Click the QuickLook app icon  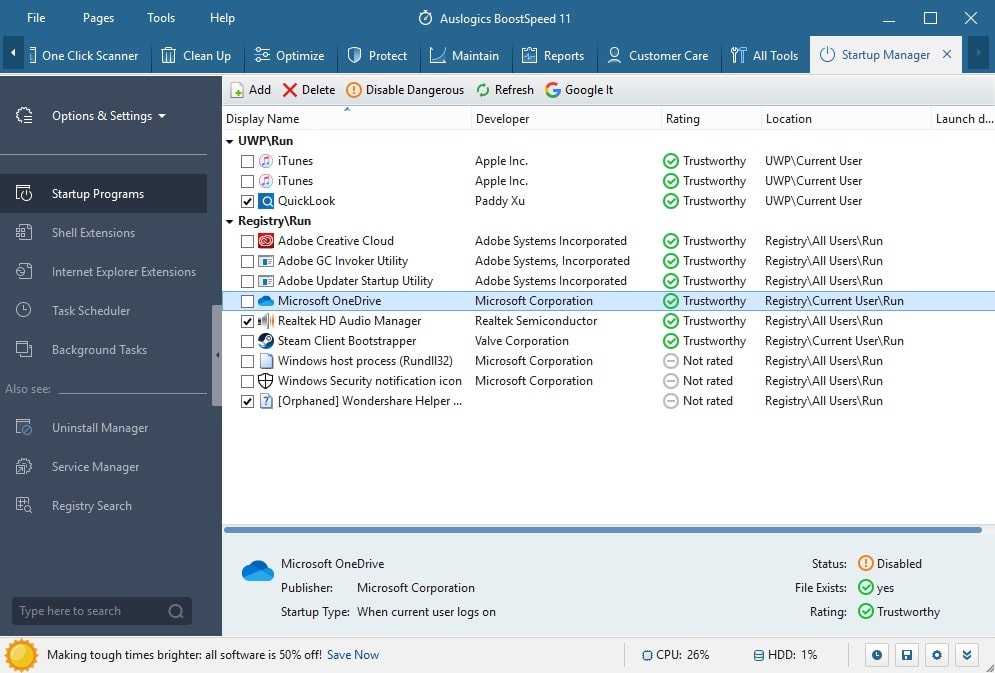coord(266,201)
